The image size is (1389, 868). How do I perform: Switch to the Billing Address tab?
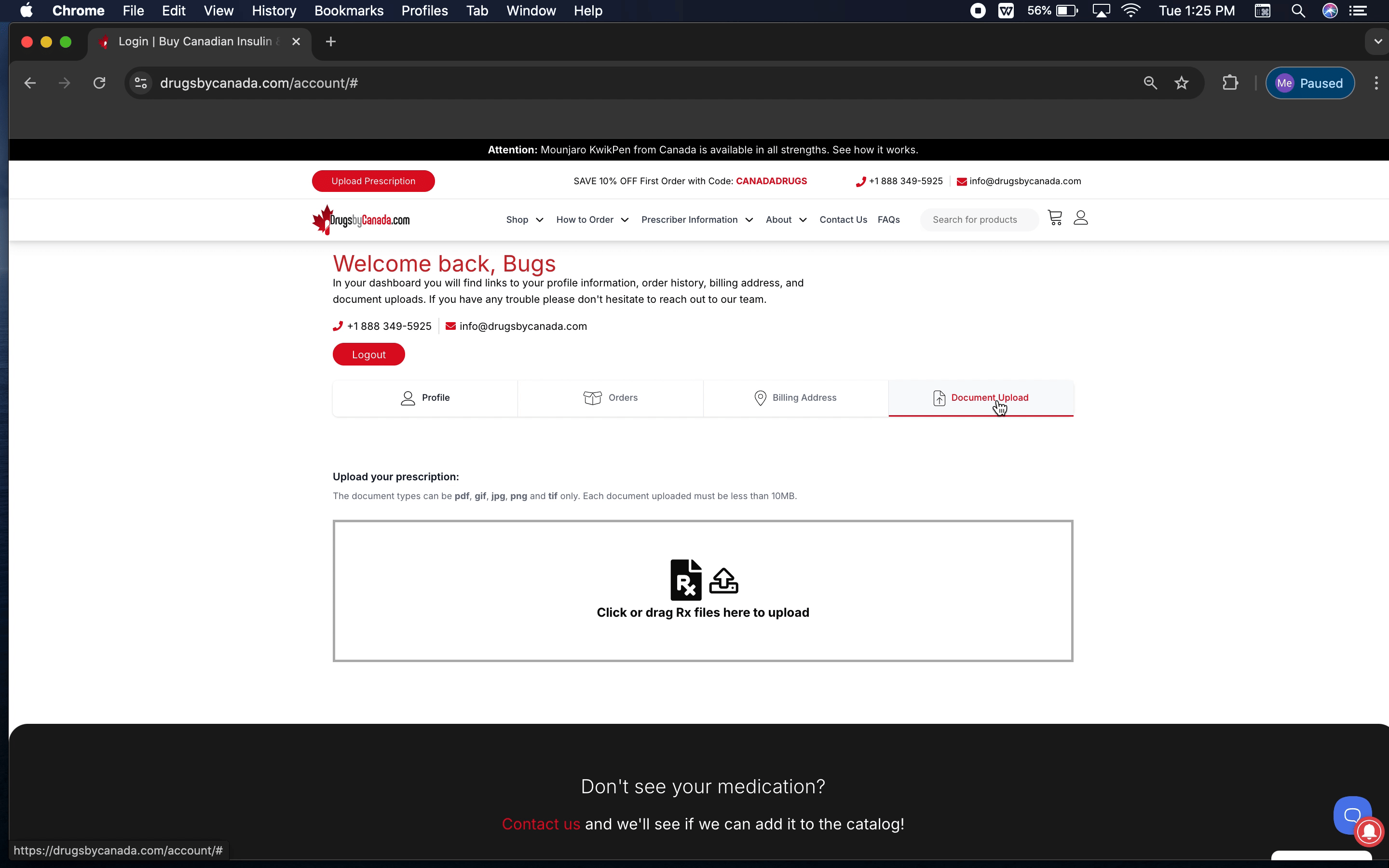pos(795,398)
